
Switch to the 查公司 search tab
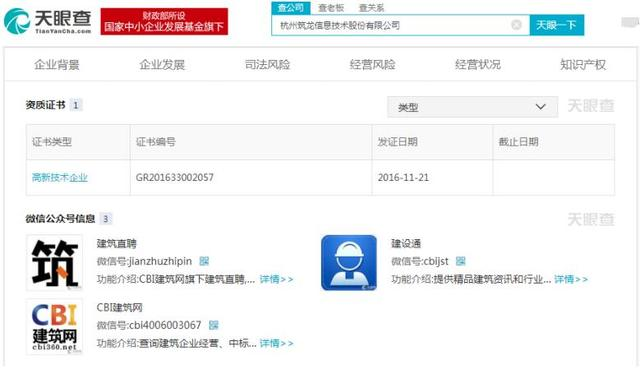point(291,8)
